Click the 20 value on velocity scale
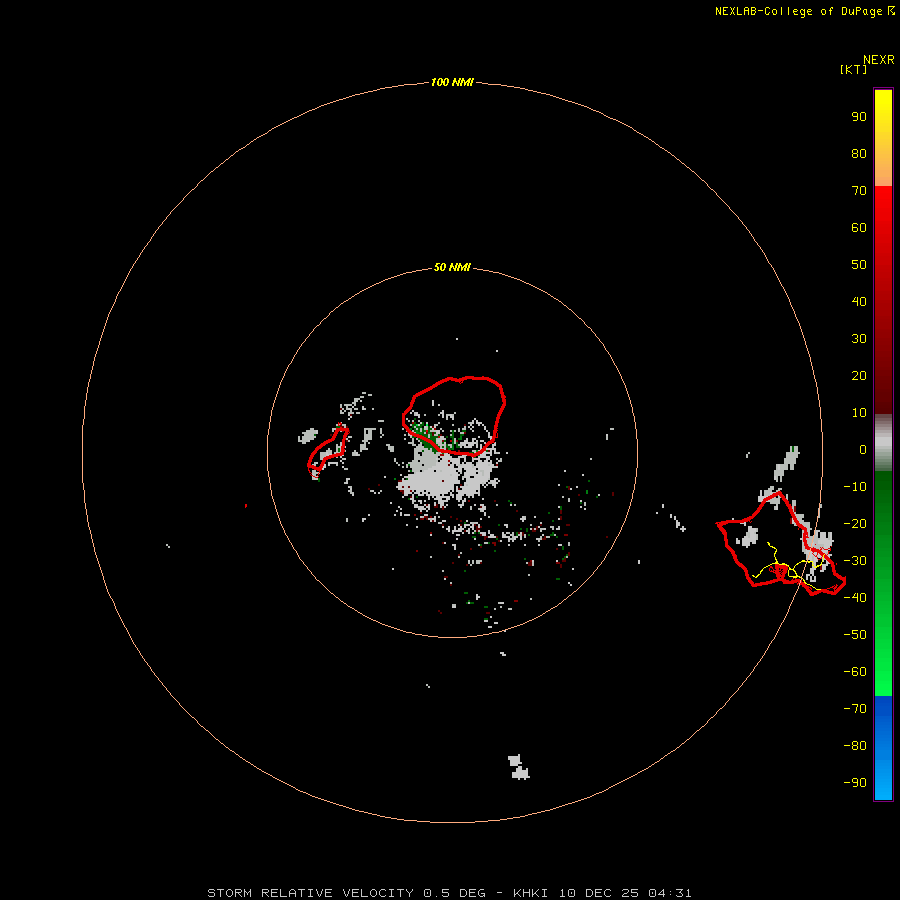 tap(859, 376)
